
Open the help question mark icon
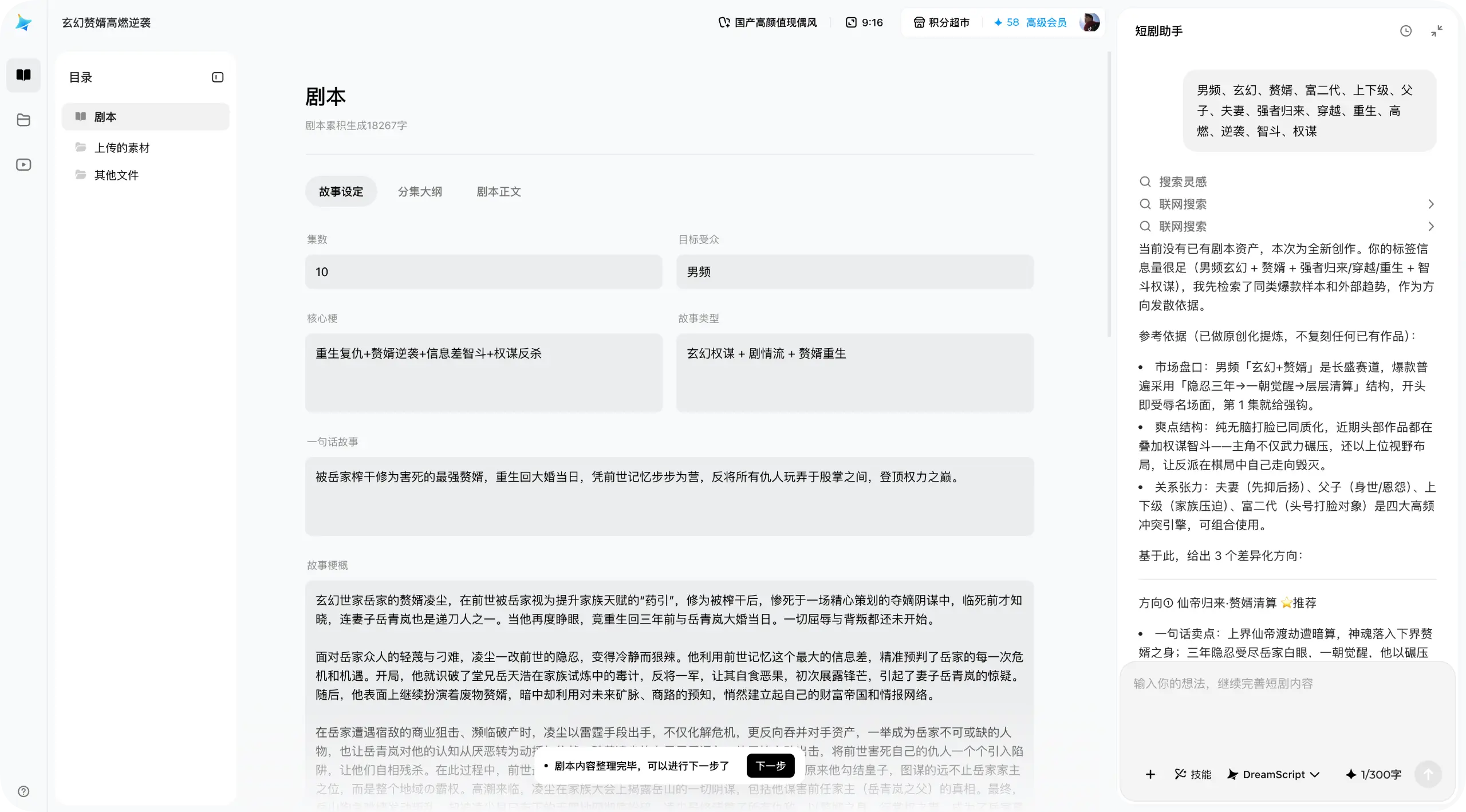pyautogui.click(x=23, y=791)
